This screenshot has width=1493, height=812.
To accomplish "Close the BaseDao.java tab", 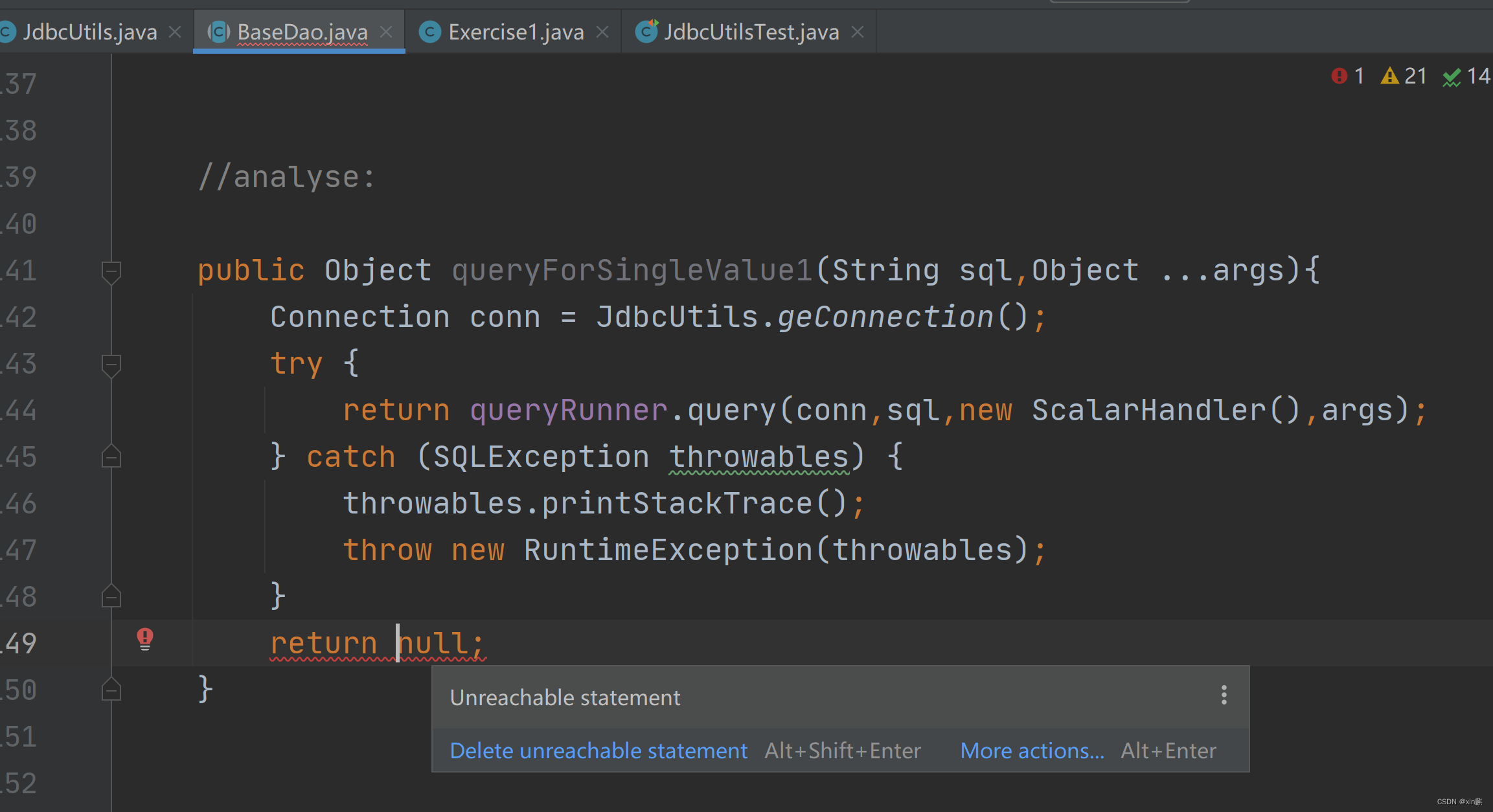I will click(x=386, y=32).
